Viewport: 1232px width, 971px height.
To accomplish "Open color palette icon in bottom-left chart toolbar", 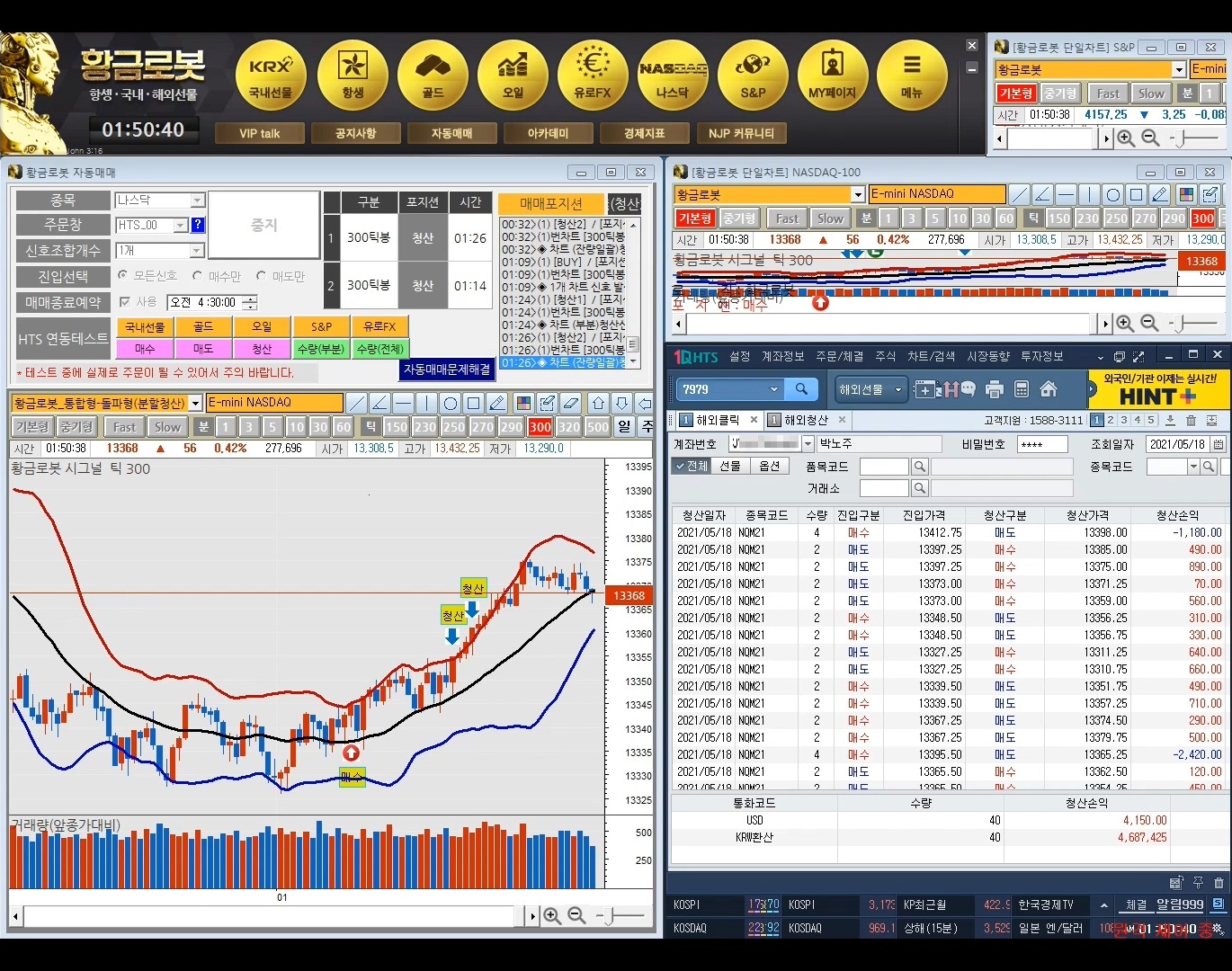I will (523, 403).
